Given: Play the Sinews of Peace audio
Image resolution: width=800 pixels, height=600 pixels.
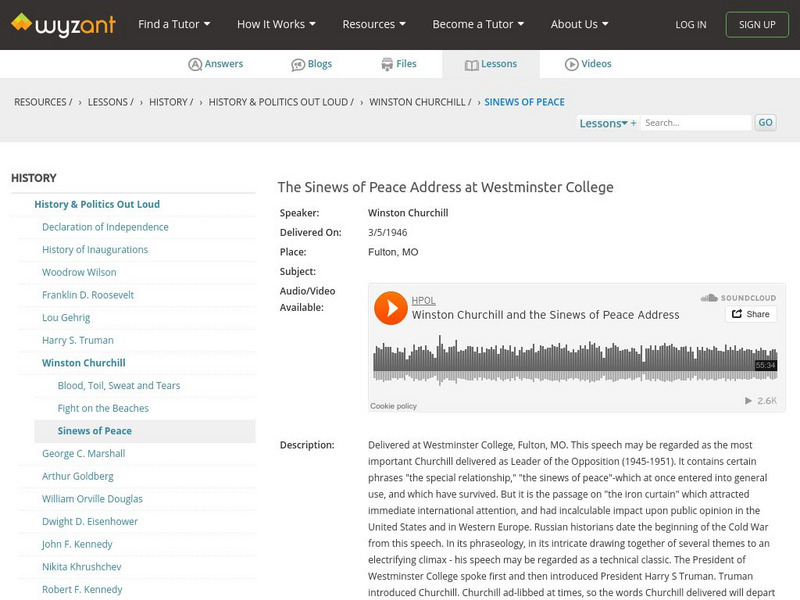Looking at the screenshot, I should point(391,308).
